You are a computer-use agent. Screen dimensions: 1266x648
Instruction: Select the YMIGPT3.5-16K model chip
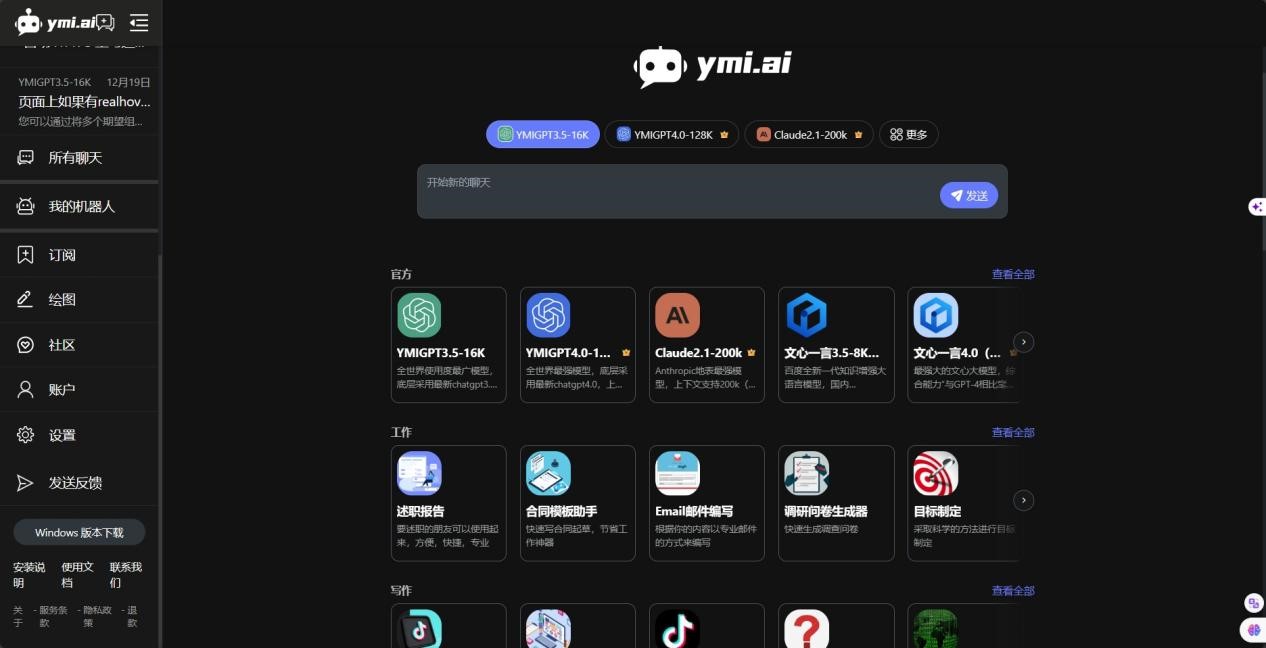[542, 134]
